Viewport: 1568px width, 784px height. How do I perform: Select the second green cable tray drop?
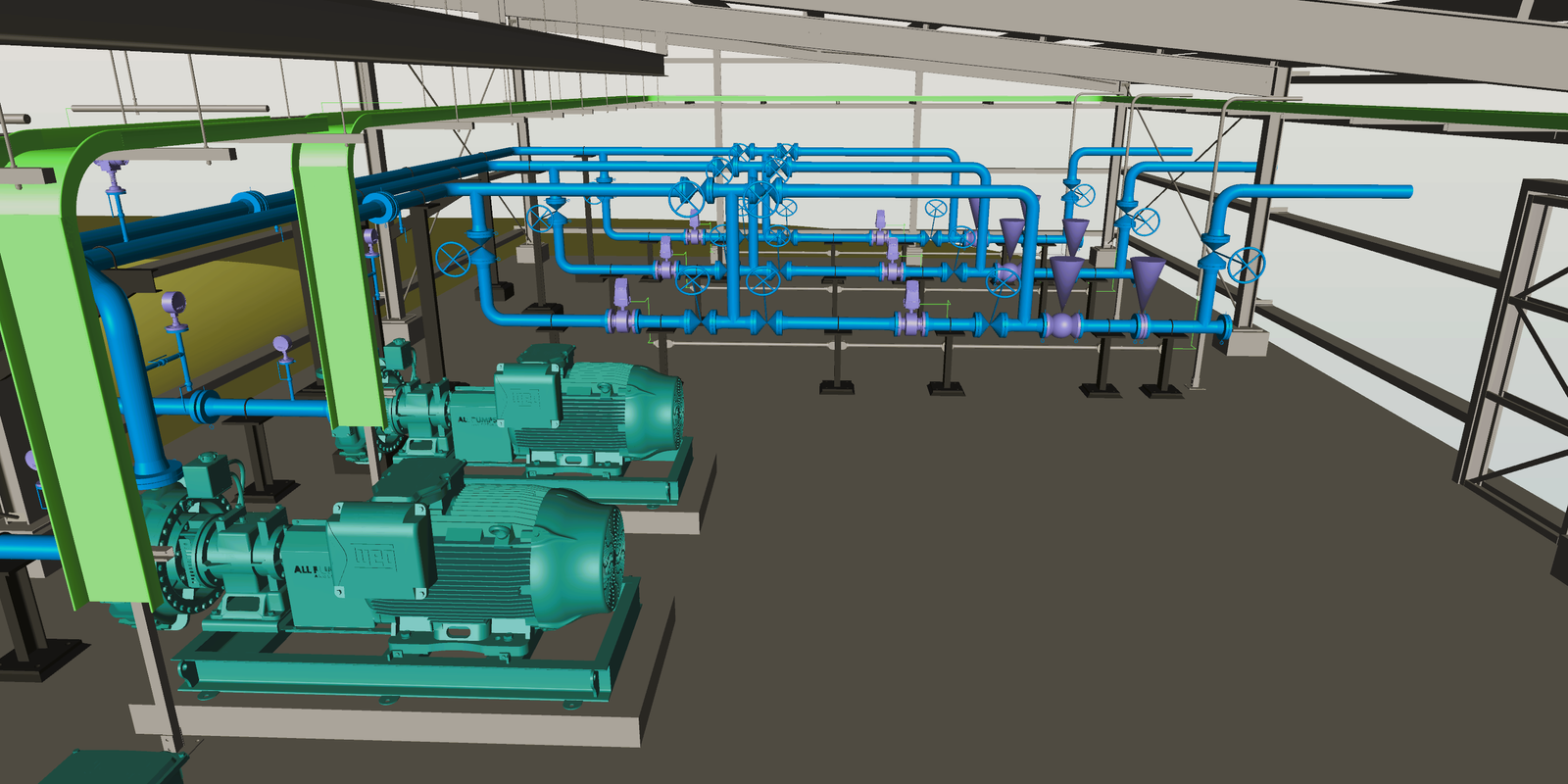click(338, 284)
